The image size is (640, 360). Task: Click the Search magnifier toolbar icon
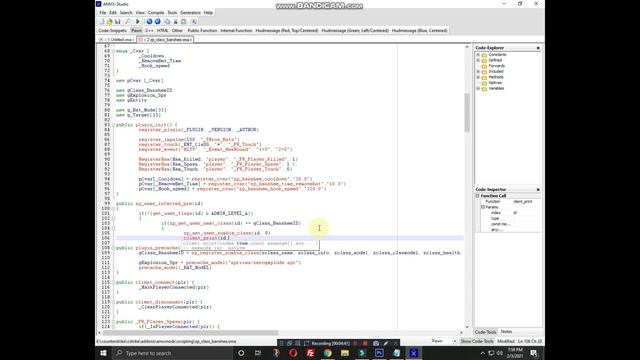(128, 22)
